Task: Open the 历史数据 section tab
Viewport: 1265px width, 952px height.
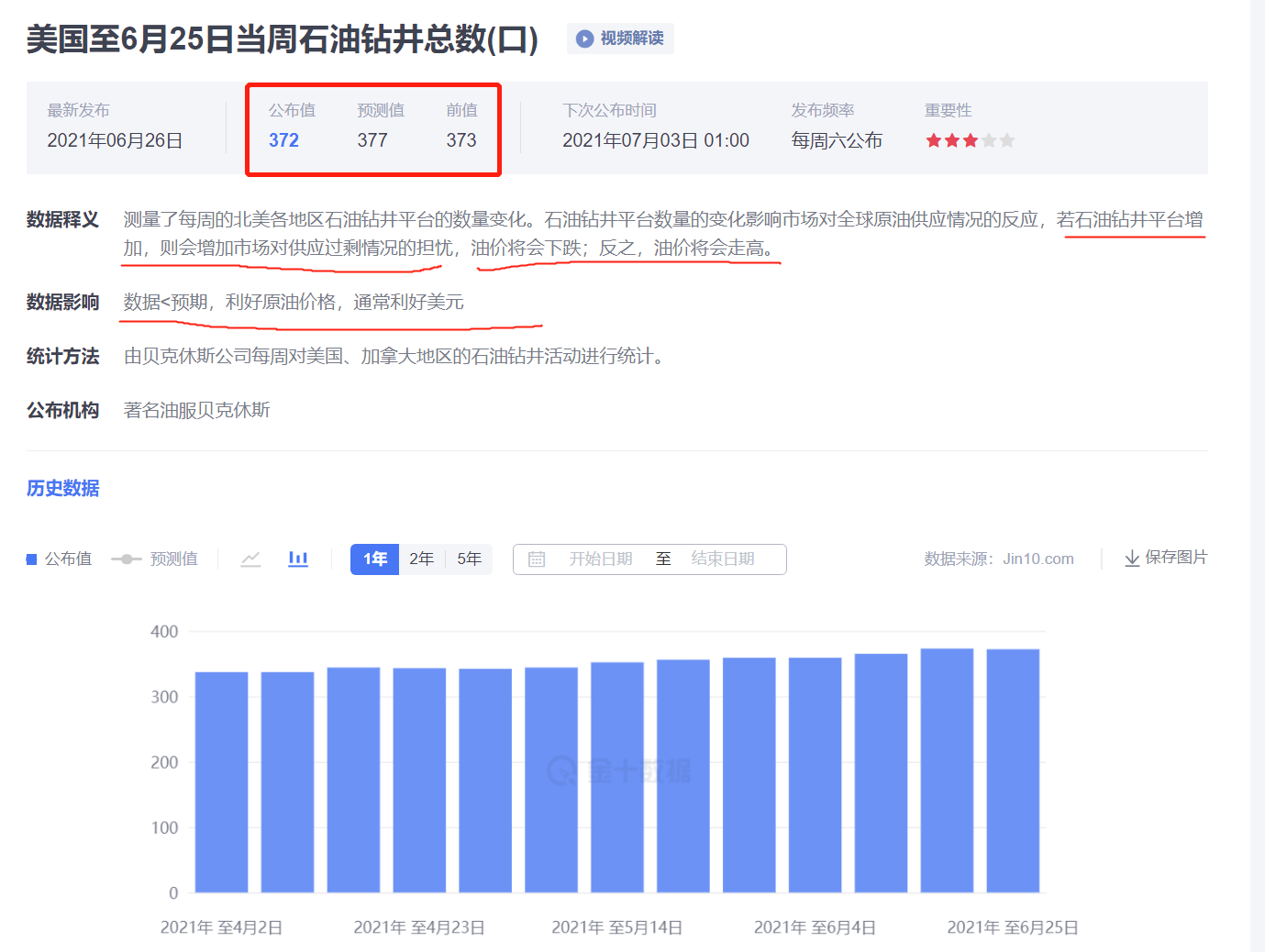Action: coord(63,488)
